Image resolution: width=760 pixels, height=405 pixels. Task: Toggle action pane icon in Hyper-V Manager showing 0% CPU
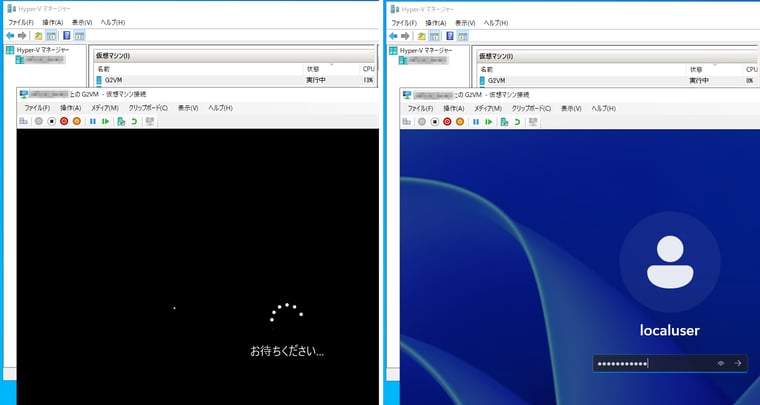pos(463,36)
